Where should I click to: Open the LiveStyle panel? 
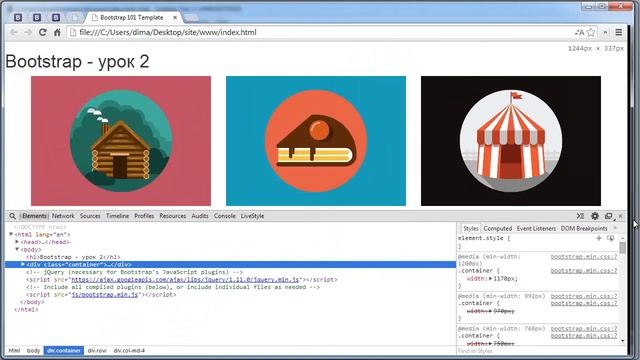pos(252,216)
